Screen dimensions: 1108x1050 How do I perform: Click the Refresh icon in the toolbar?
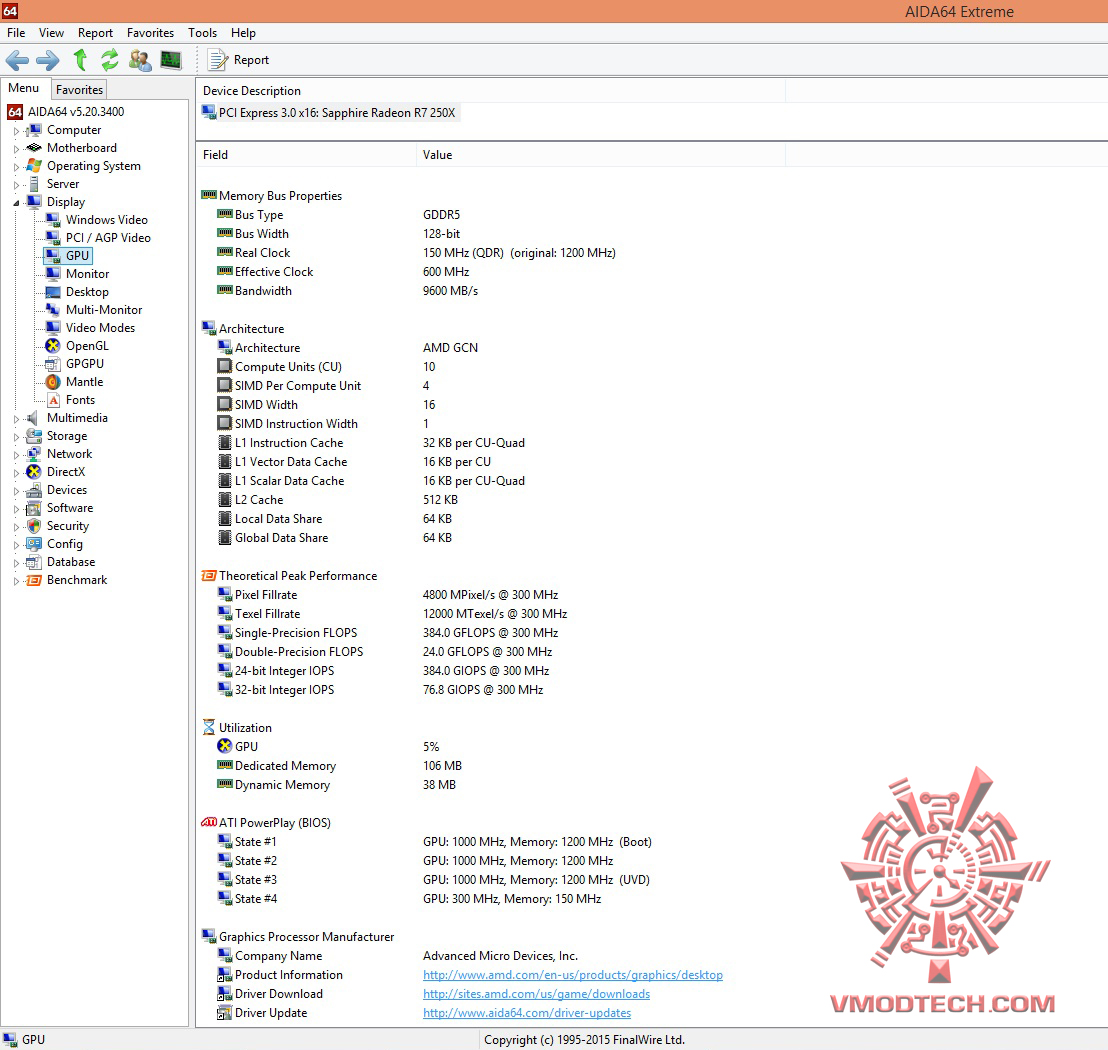coord(110,60)
